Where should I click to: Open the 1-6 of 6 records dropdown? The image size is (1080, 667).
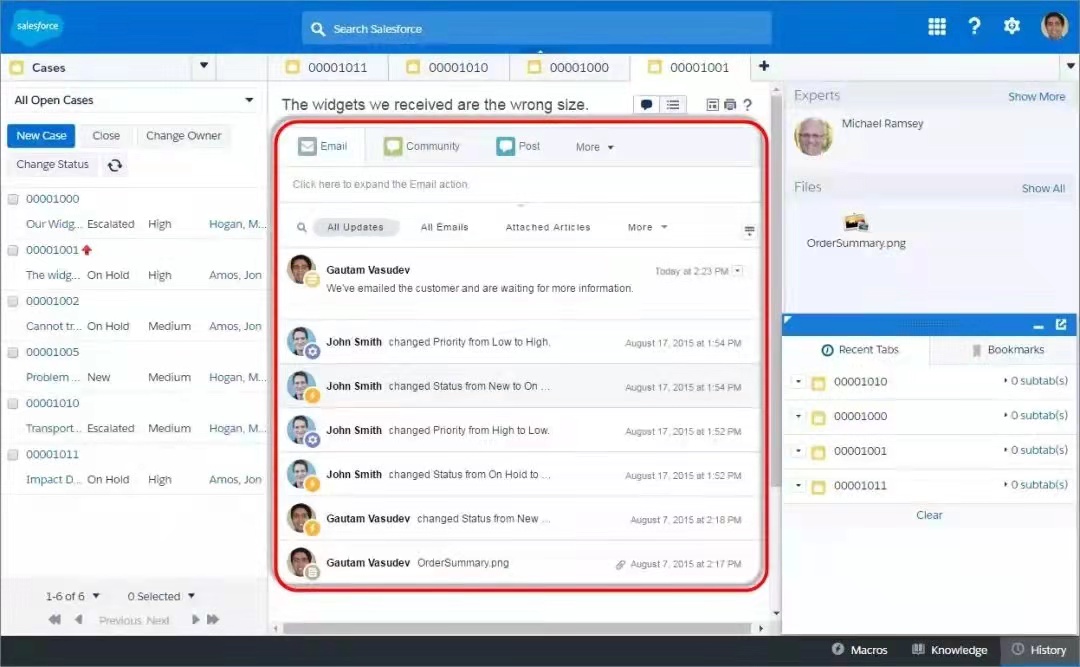click(73, 596)
